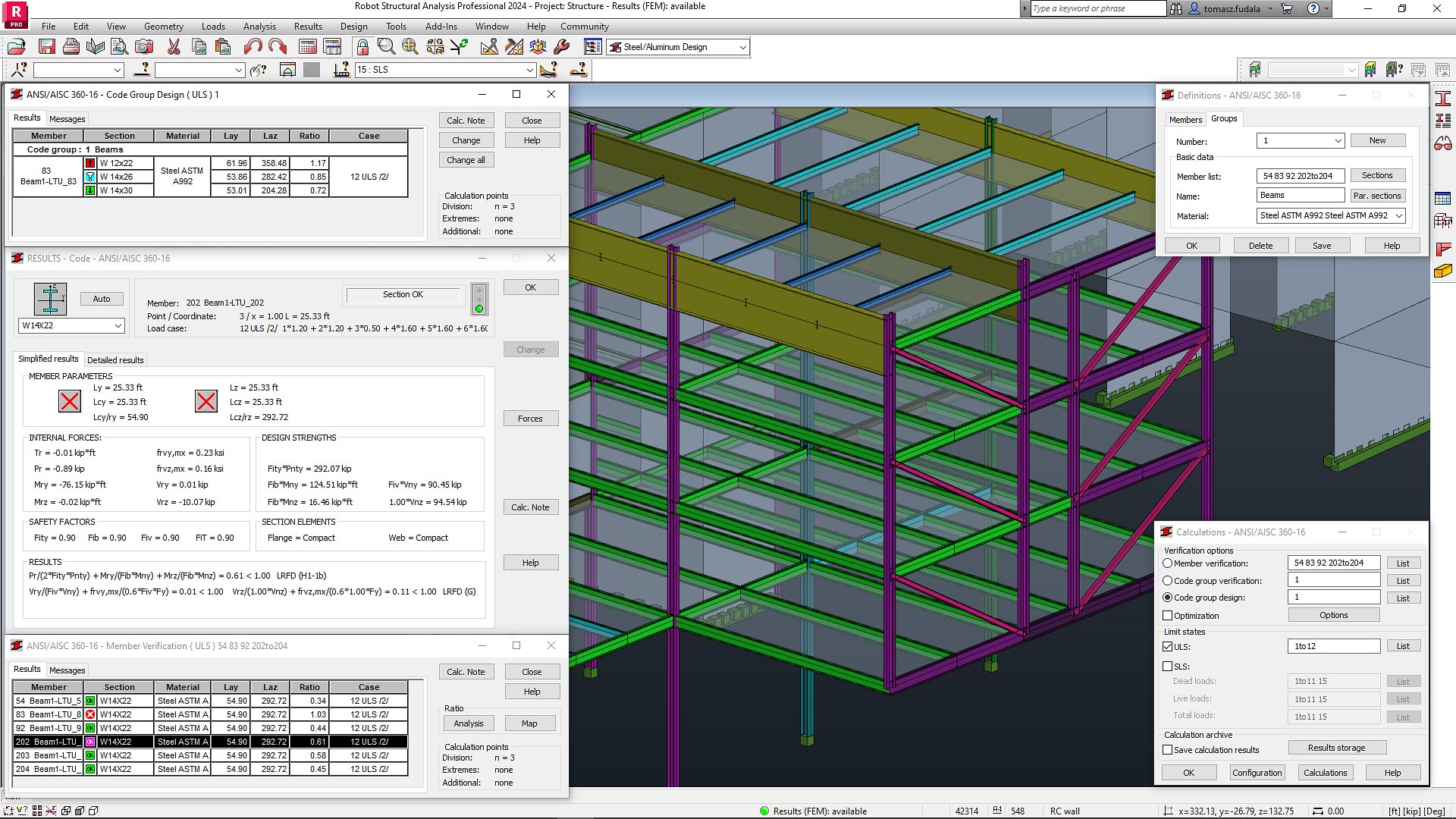This screenshot has height=819, width=1456.
Task: Click the Cut scissors icon
Action: 174,47
